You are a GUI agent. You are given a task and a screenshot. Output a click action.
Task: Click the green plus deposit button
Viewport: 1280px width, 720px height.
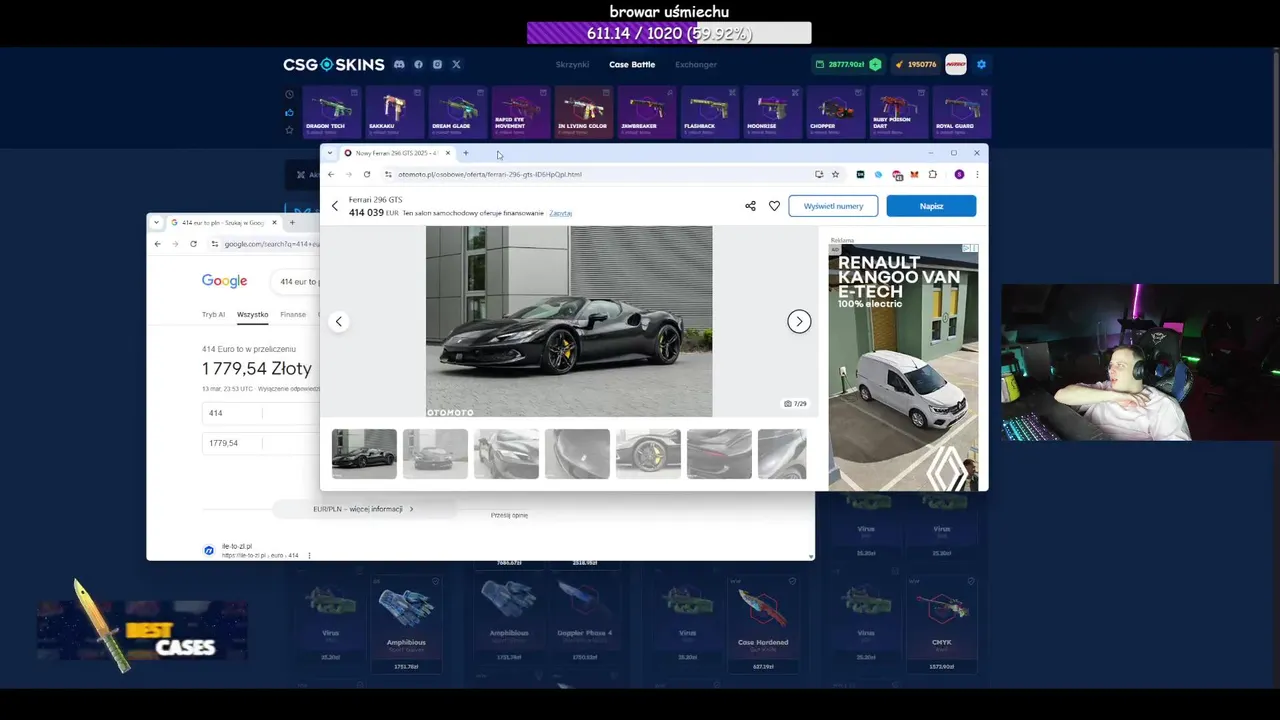coord(875,64)
